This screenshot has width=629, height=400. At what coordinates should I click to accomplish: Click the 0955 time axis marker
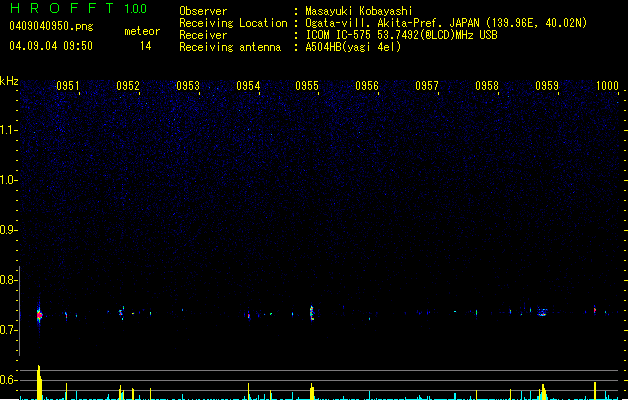tap(307, 86)
